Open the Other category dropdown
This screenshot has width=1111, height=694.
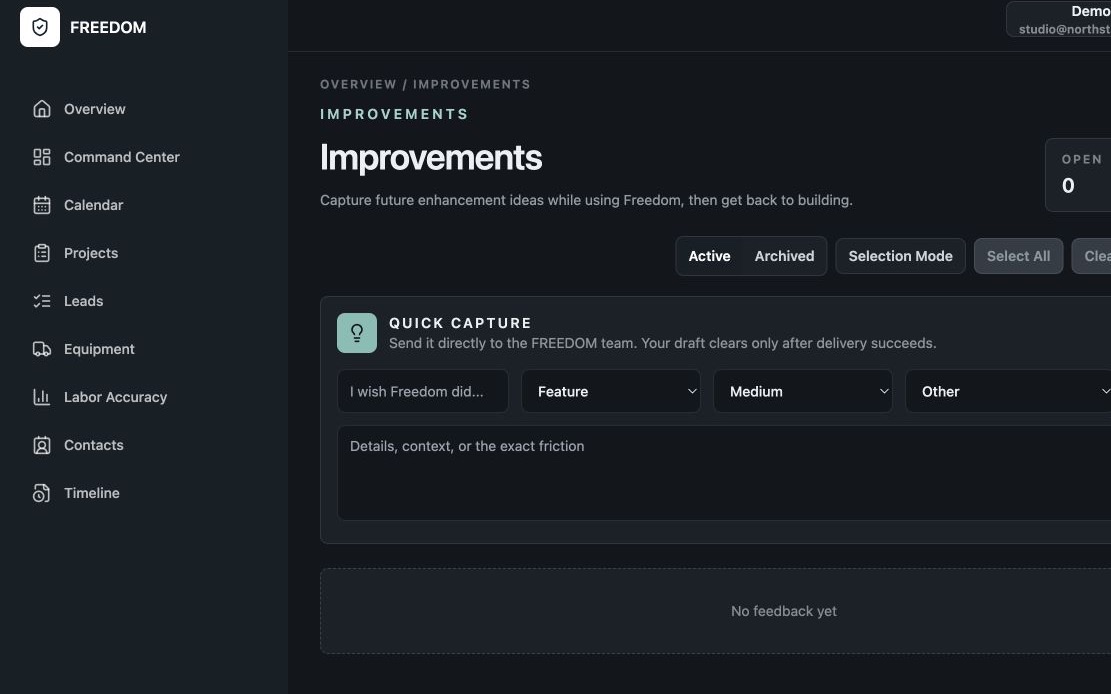(1008, 391)
